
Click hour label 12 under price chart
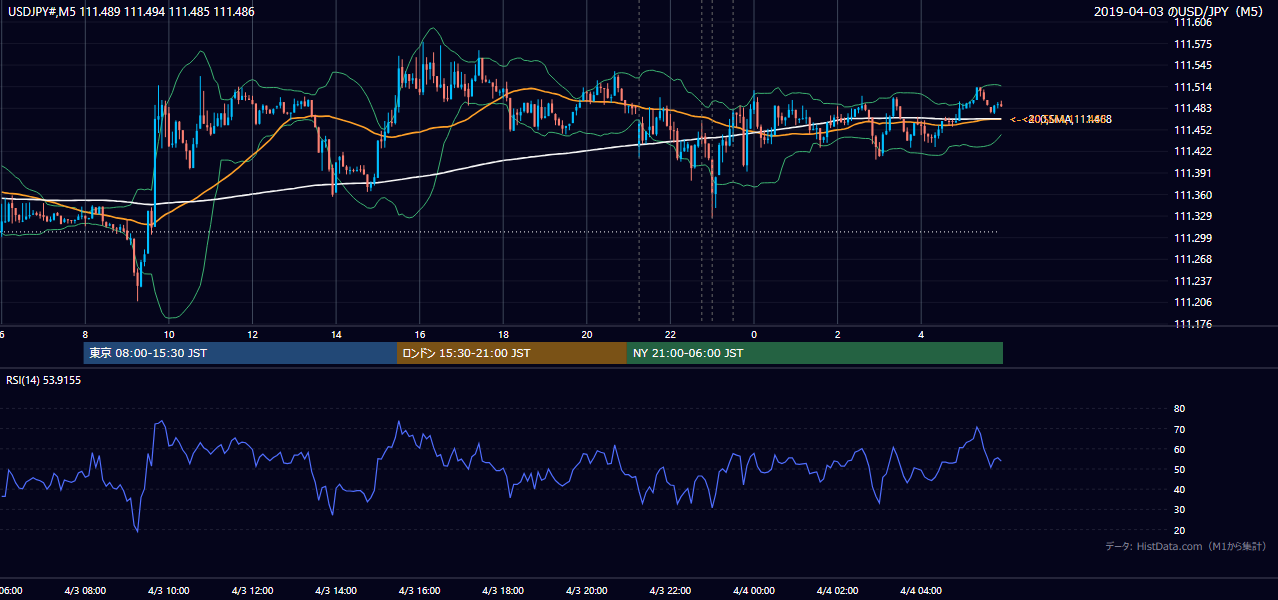(x=253, y=334)
